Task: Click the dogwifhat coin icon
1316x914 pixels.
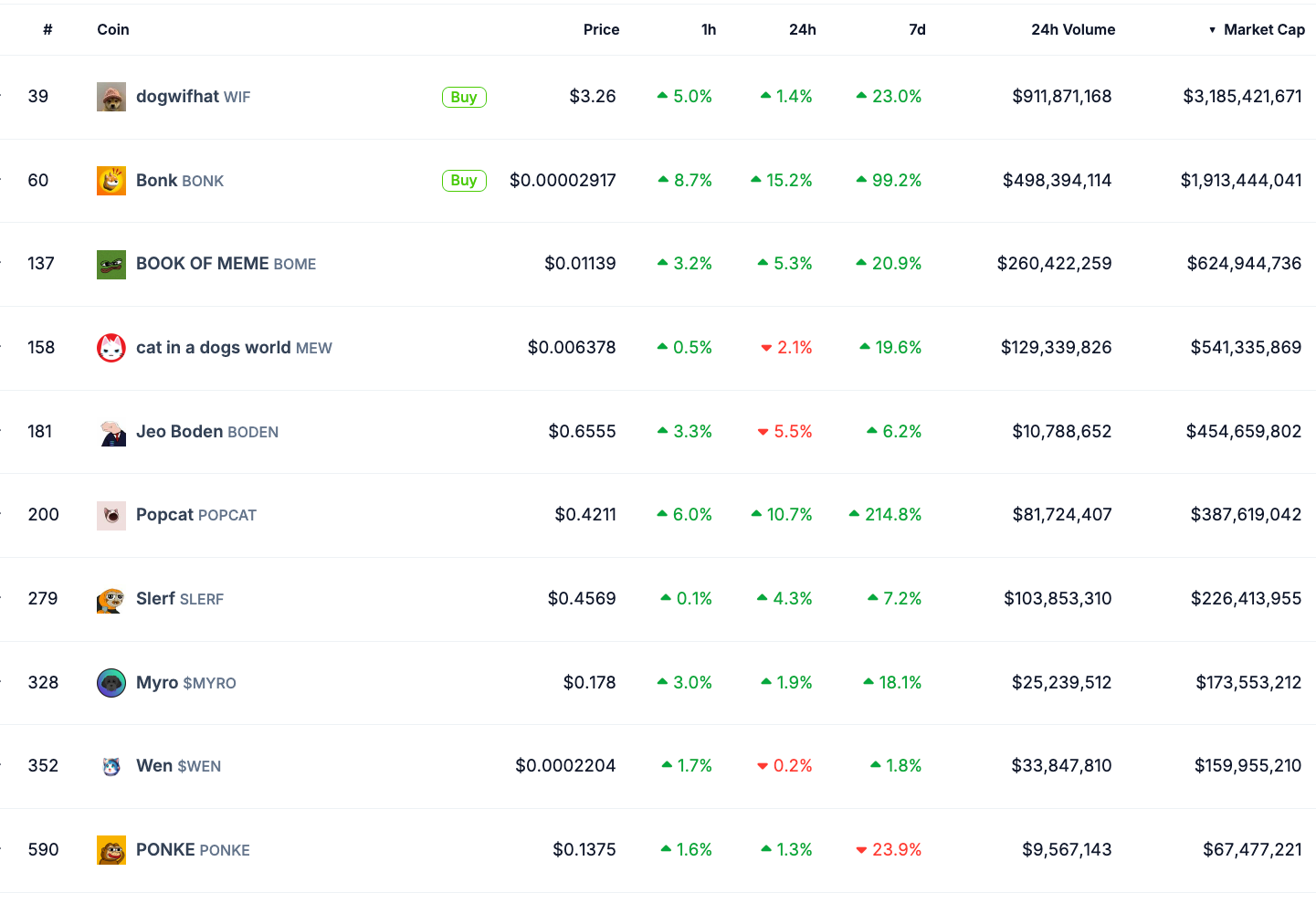Action: click(x=111, y=97)
